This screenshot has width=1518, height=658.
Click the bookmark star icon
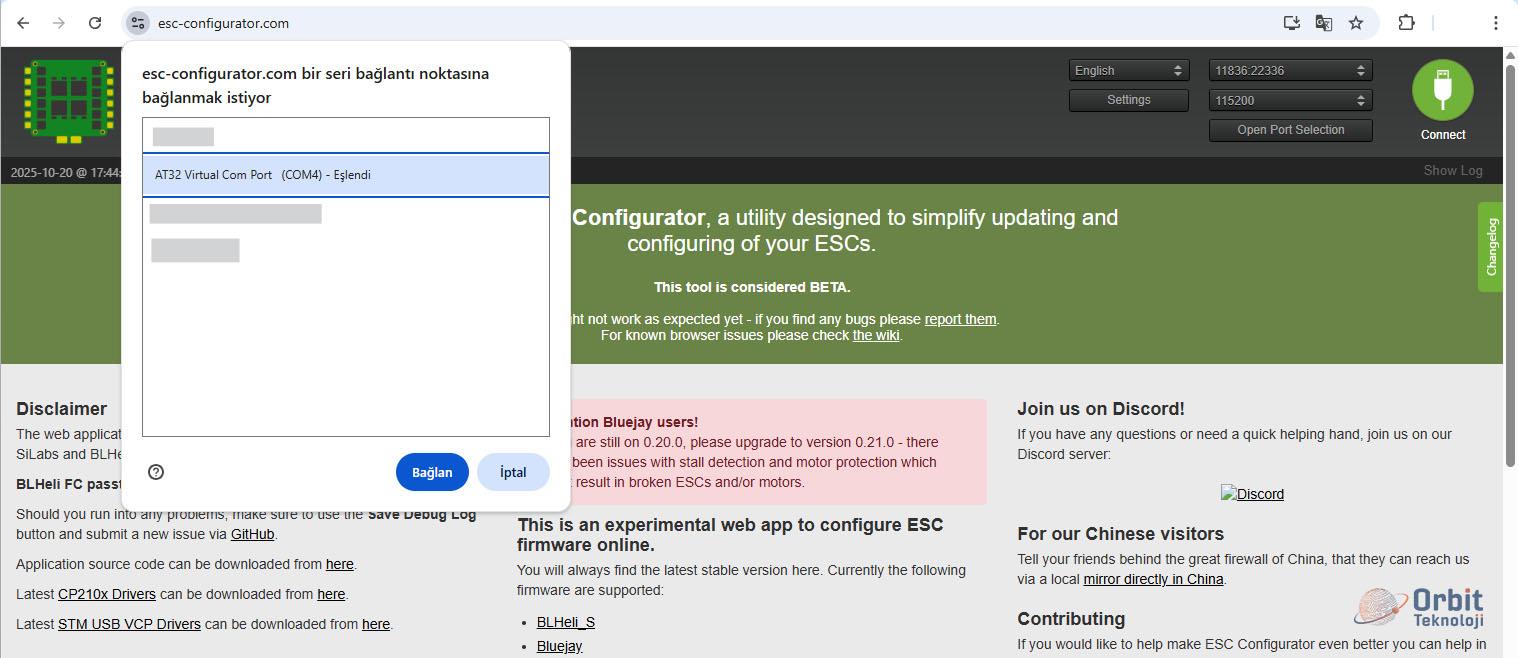[1356, 23]
